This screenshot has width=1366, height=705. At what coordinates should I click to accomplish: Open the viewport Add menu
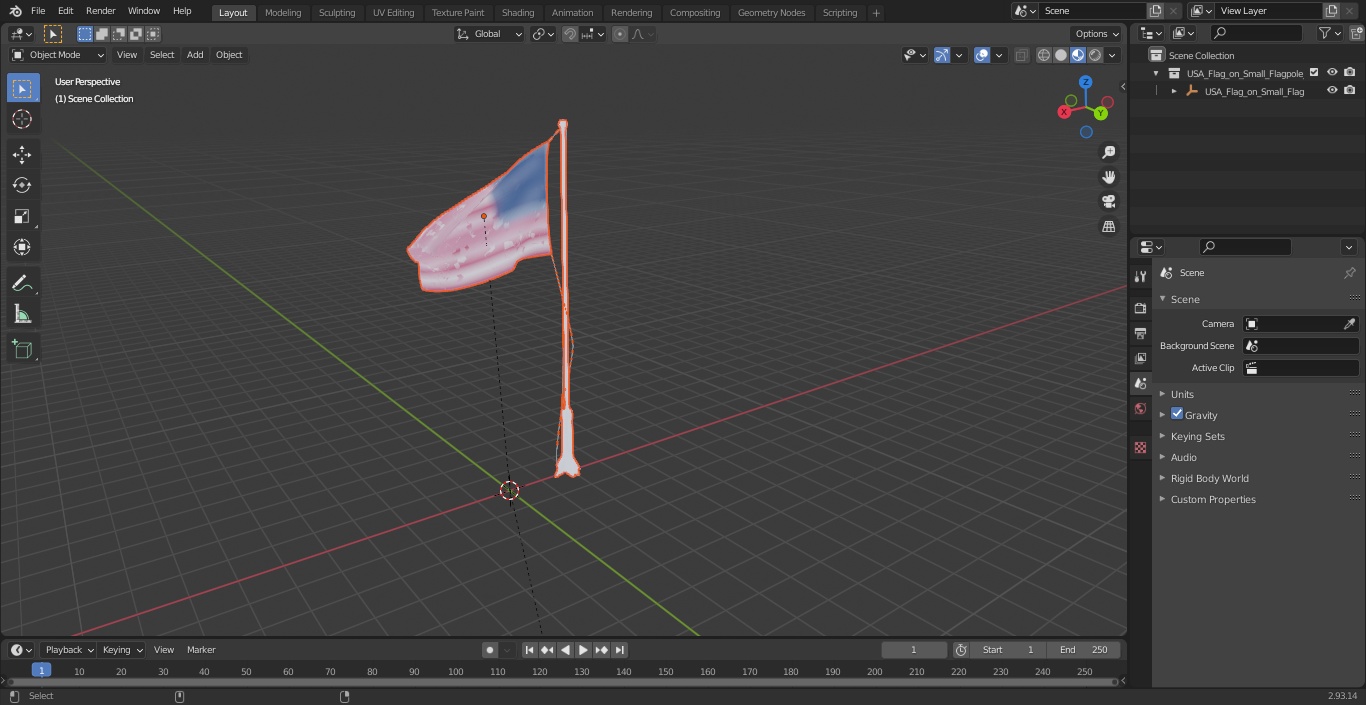[195, 55]
